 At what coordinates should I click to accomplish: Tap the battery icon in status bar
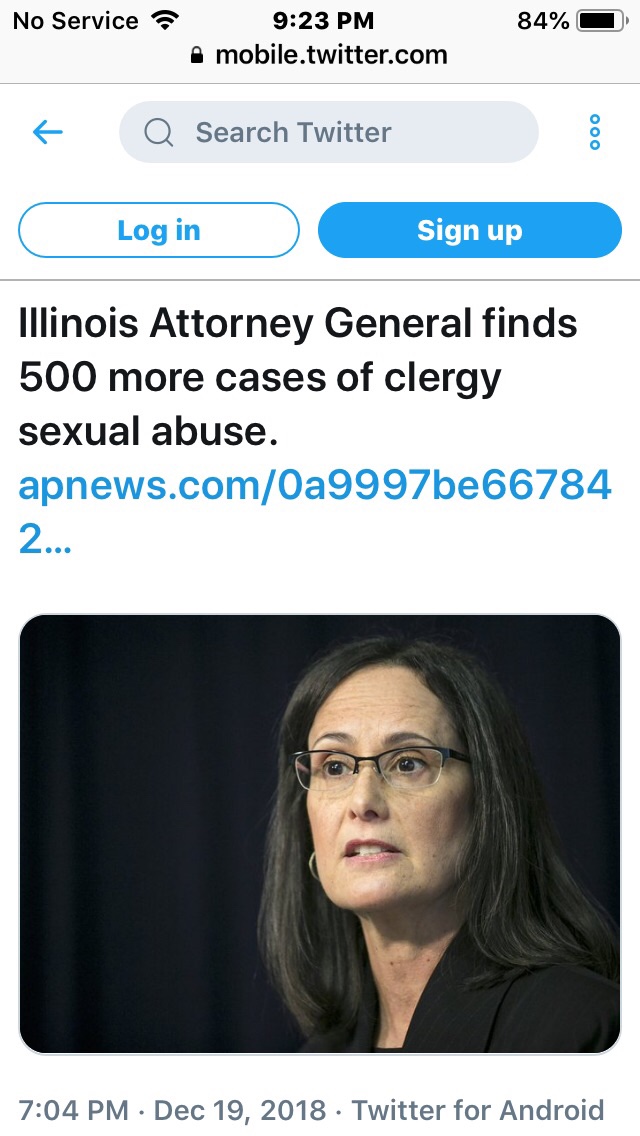coord(601,20)
